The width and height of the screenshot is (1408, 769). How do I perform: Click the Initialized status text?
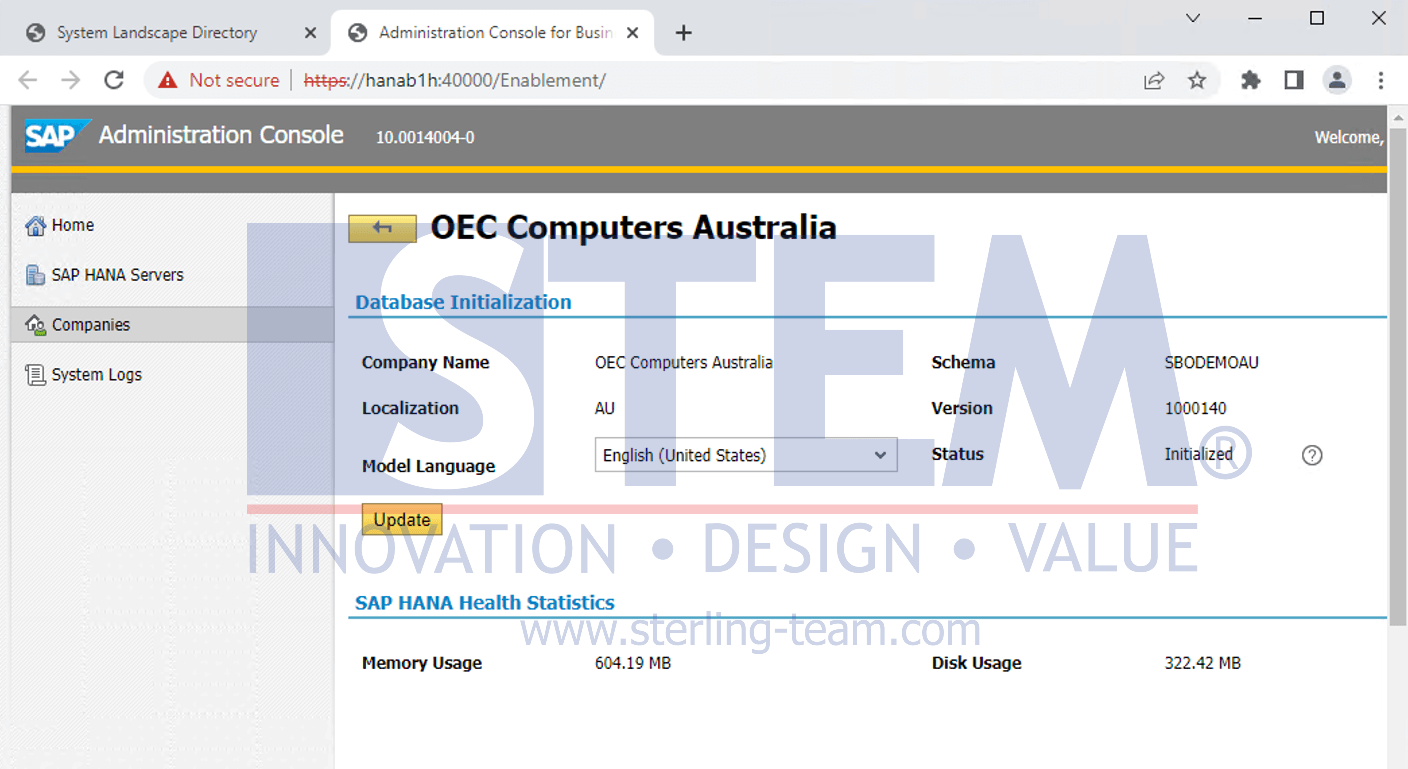[x=1199, y=454]
